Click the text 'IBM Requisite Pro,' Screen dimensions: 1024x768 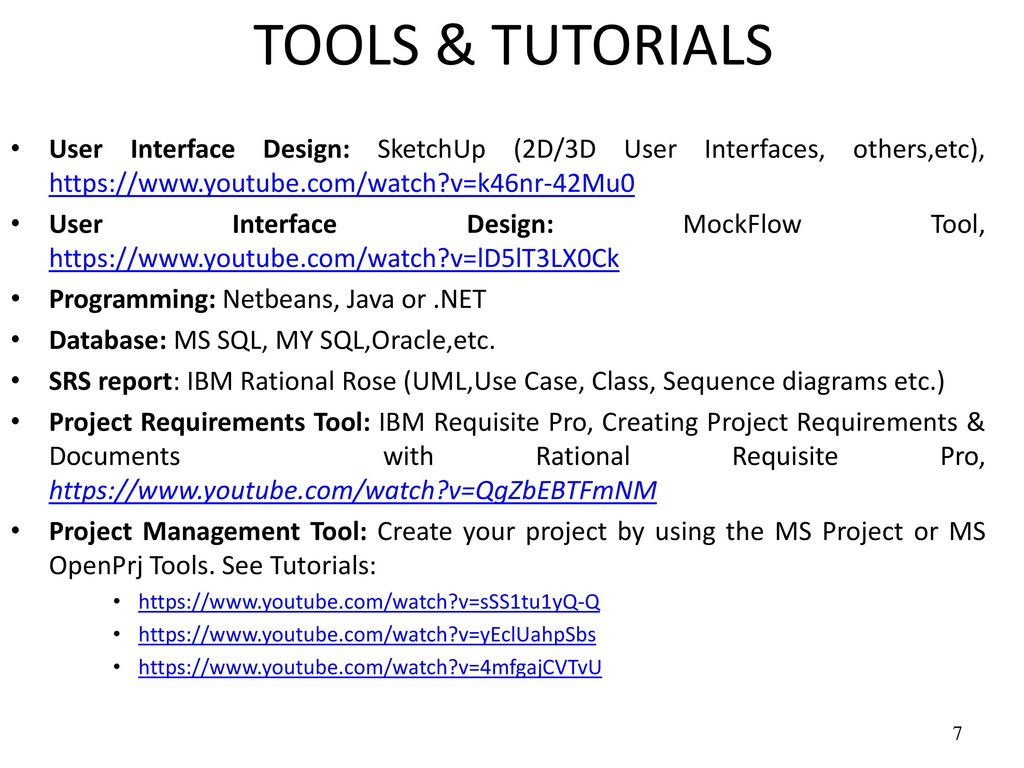[x=486, y=423]
